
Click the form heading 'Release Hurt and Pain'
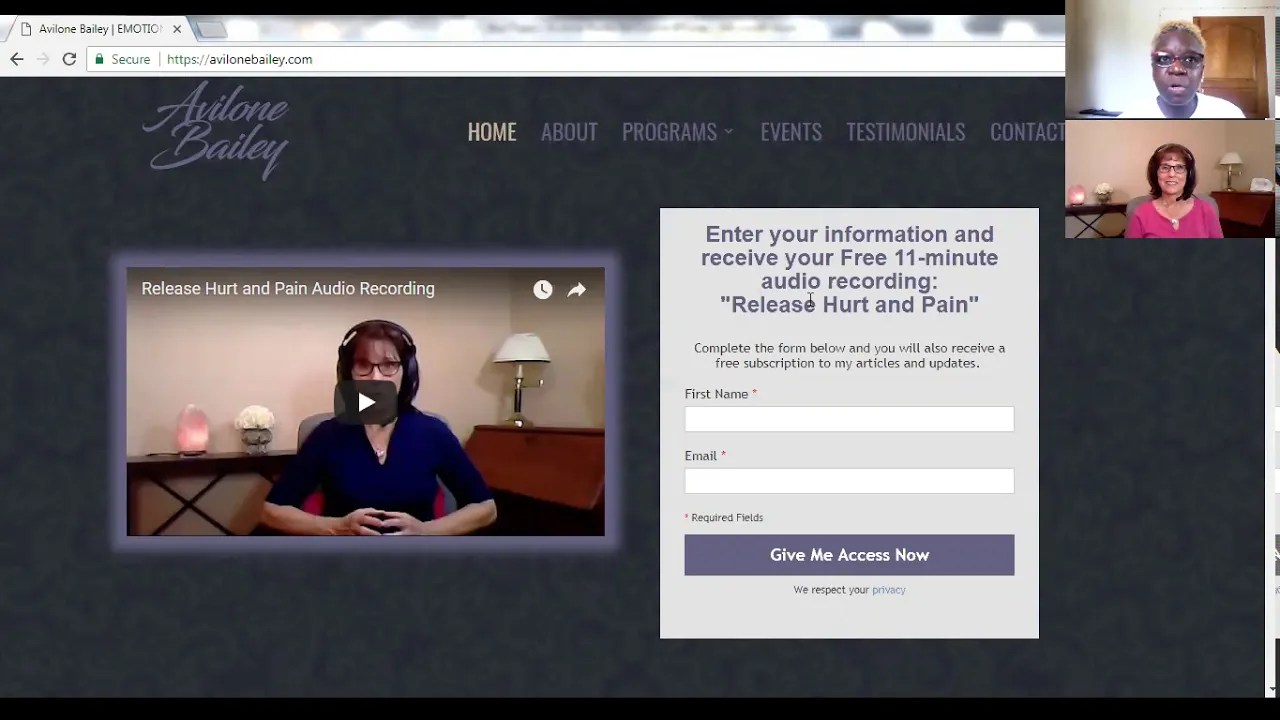[x=849, y=305]
